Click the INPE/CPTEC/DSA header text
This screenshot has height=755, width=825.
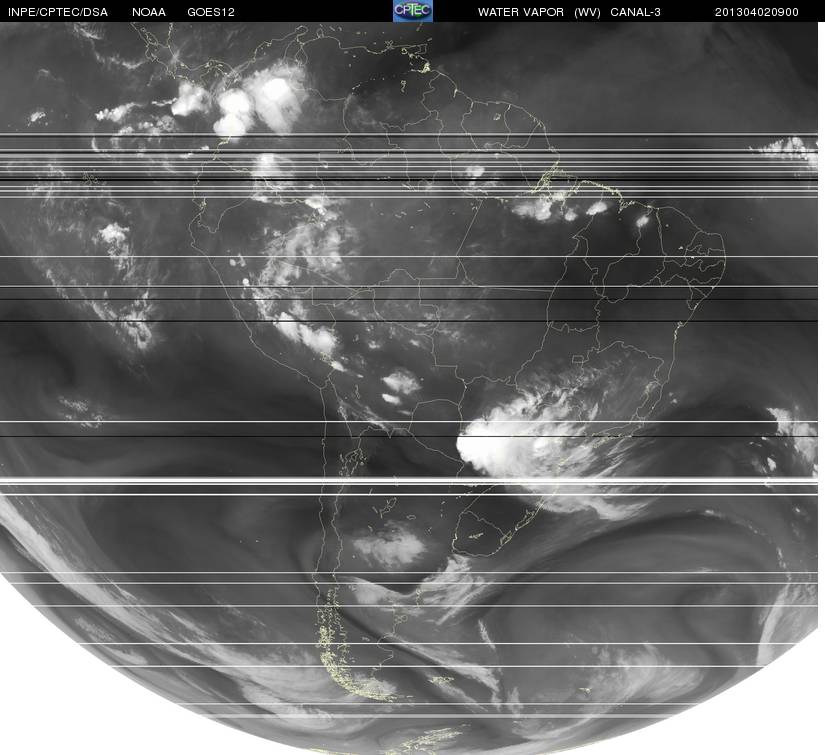58,12
